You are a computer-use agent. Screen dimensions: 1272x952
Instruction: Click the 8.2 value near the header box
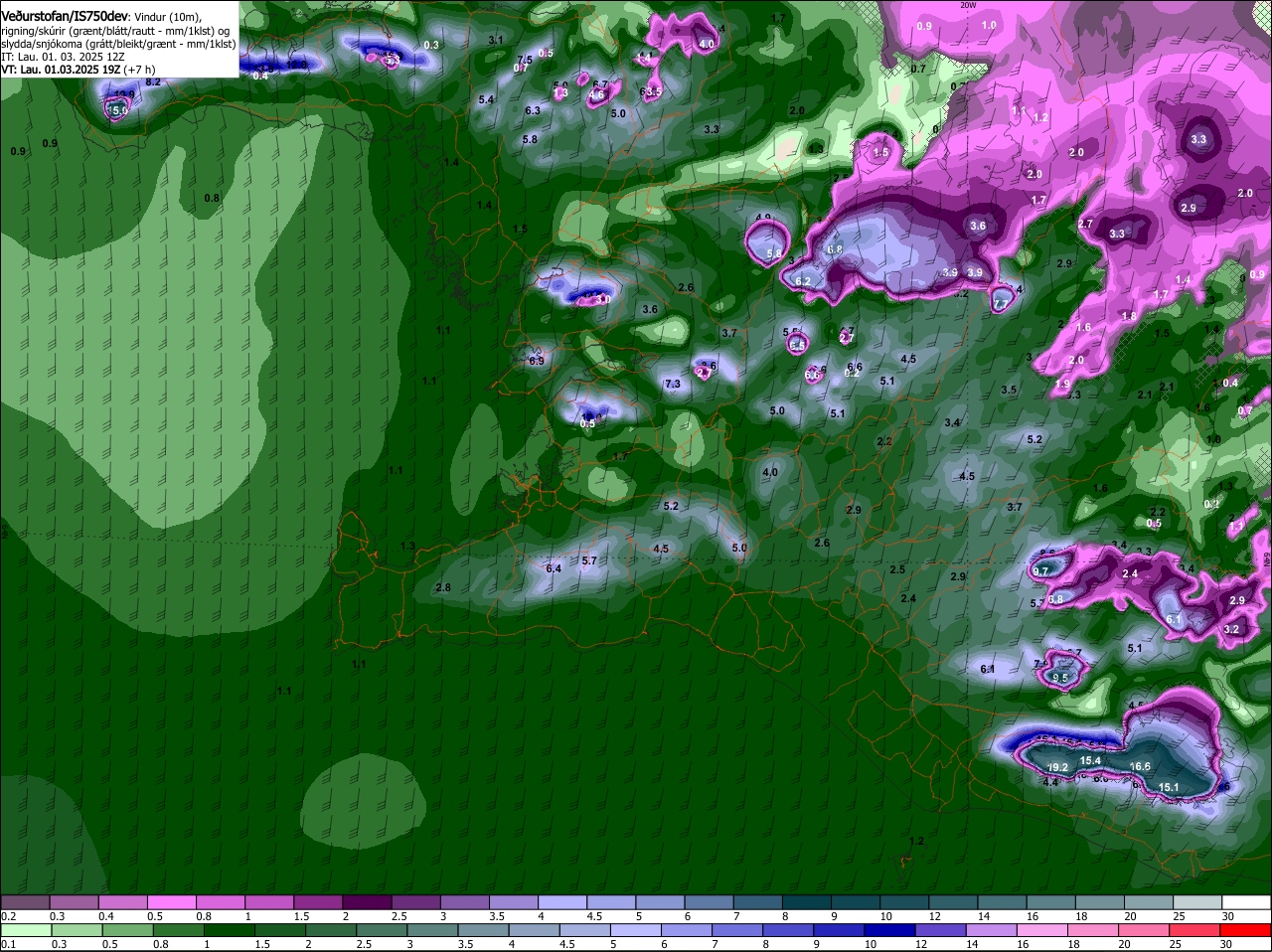pos(153,81)
